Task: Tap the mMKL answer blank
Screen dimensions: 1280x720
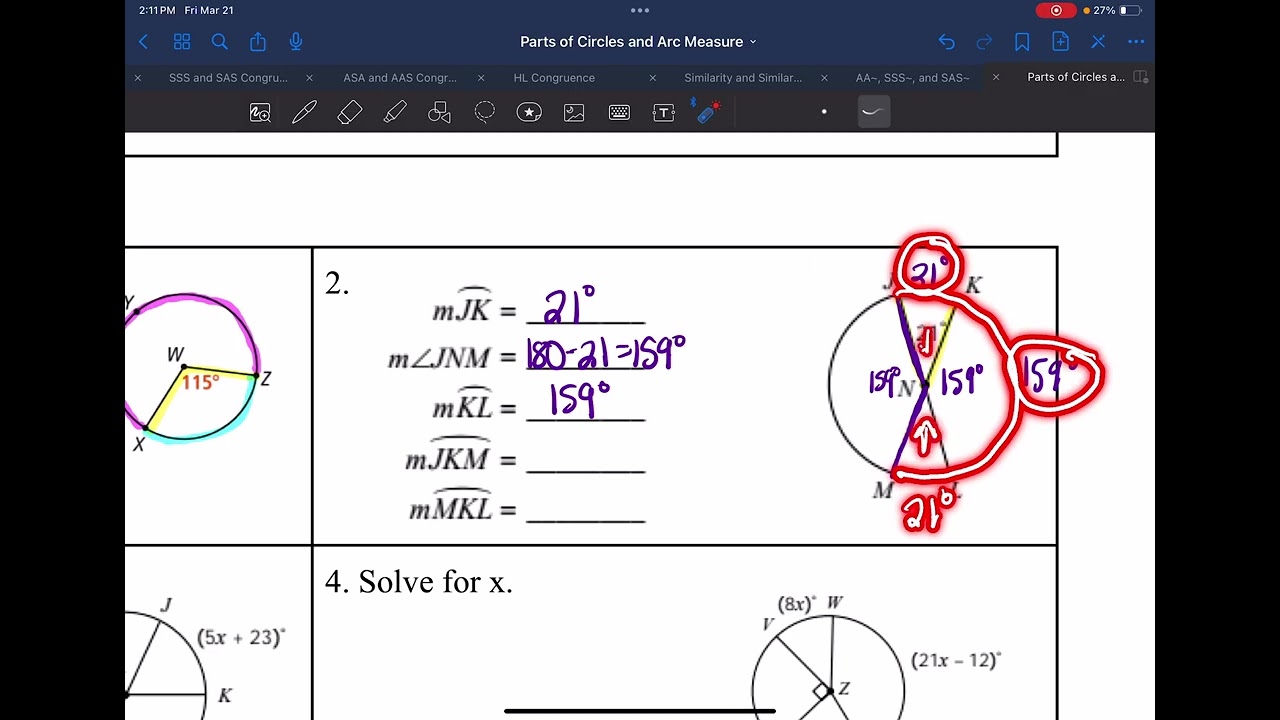Action: coord(586,510)
